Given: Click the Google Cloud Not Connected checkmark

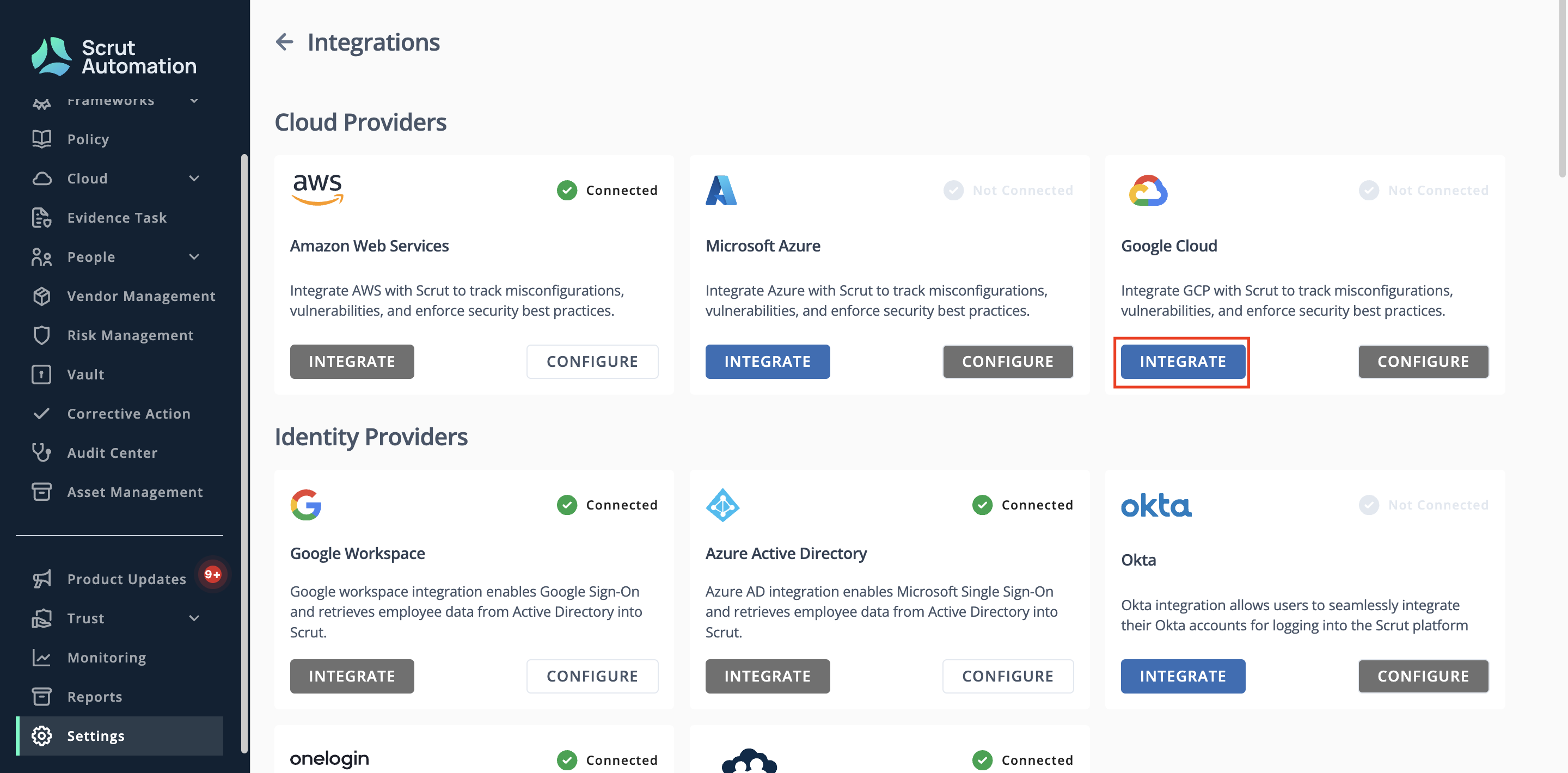Looking at the screenshot, I should click(x=1368, y=190).
